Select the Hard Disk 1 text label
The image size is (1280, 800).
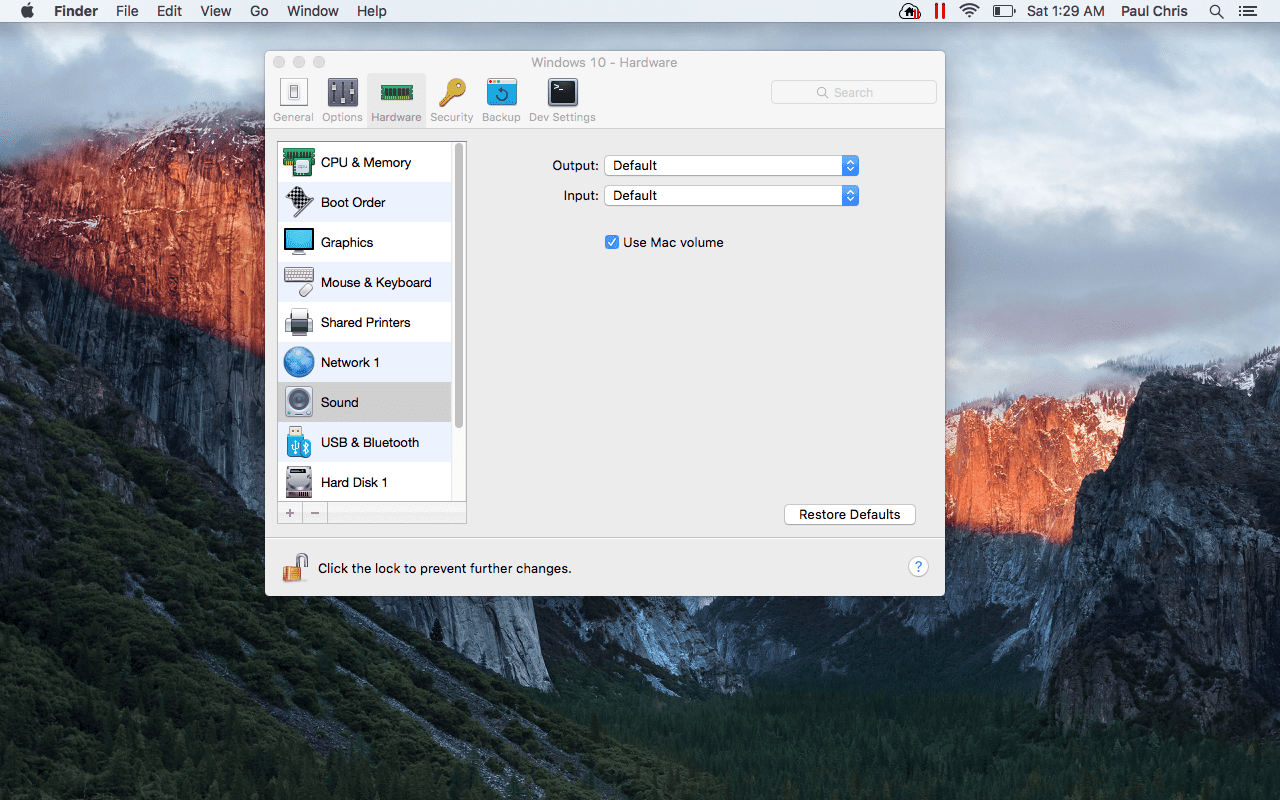coord(354,482)
